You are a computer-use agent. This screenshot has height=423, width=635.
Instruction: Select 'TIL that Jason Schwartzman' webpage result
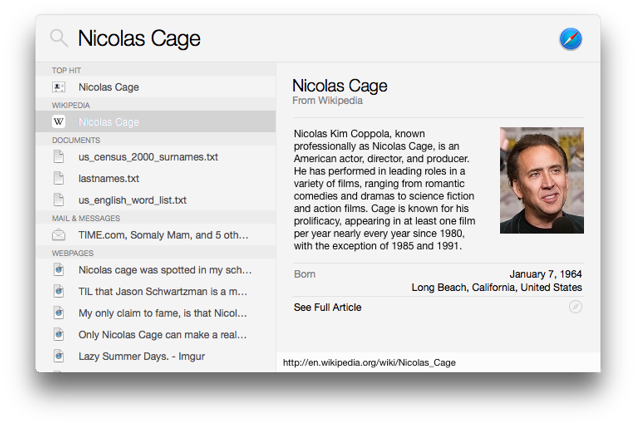163,291
